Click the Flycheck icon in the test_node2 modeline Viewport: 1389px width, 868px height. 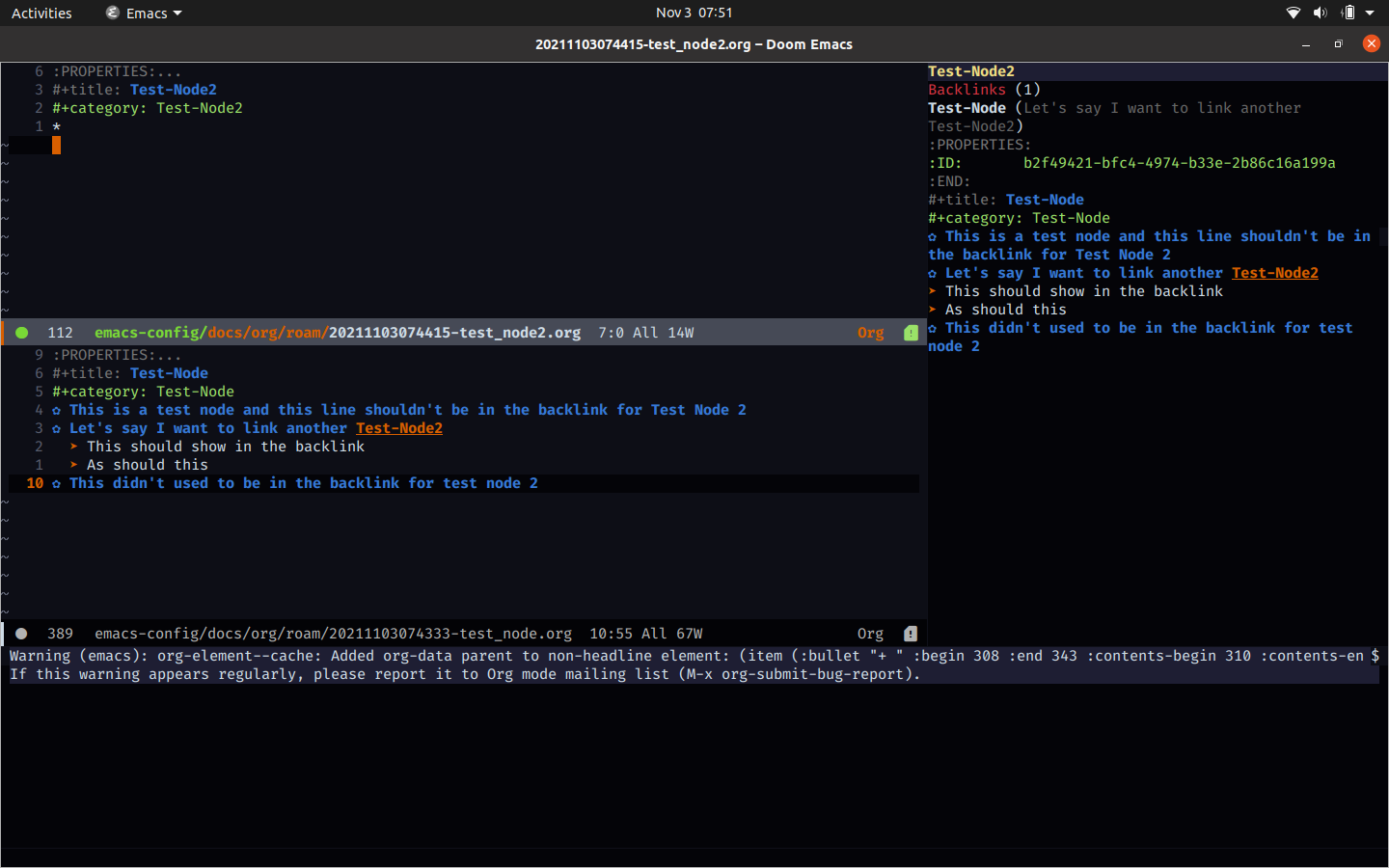[911, 332]
